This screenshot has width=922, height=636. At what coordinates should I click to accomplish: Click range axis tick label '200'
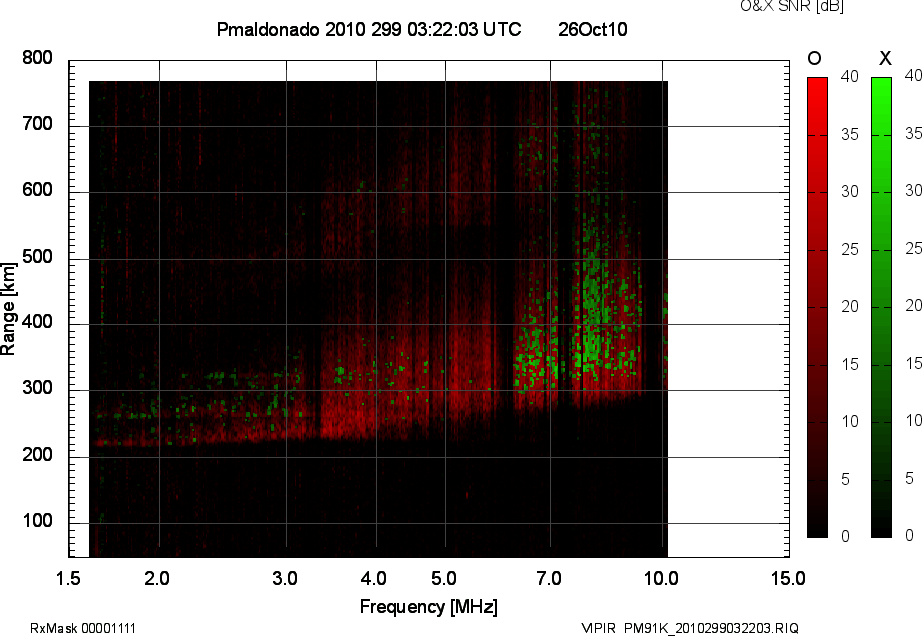[x=38, y=455]
